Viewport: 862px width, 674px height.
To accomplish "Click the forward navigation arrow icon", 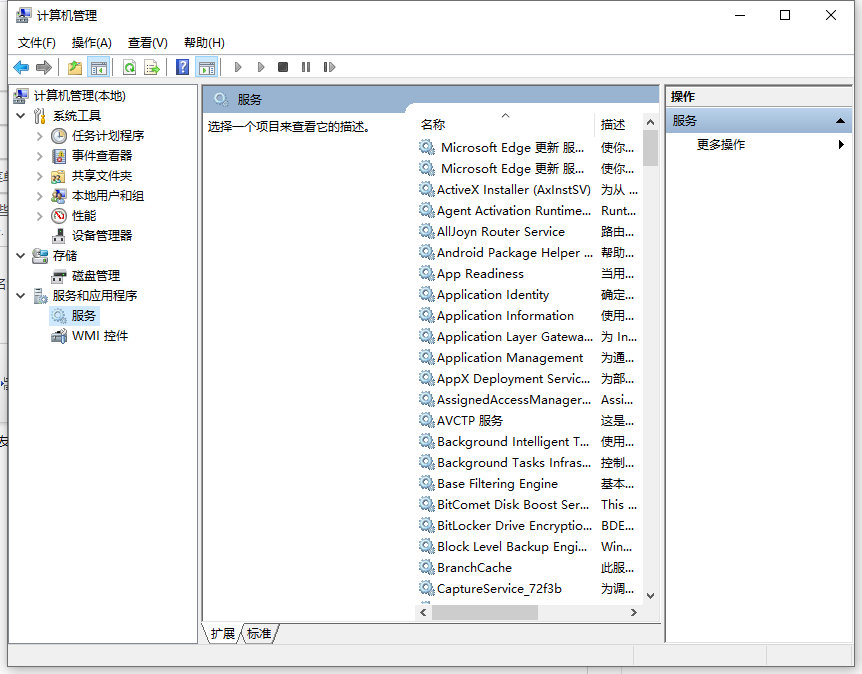I will point(42,67).
